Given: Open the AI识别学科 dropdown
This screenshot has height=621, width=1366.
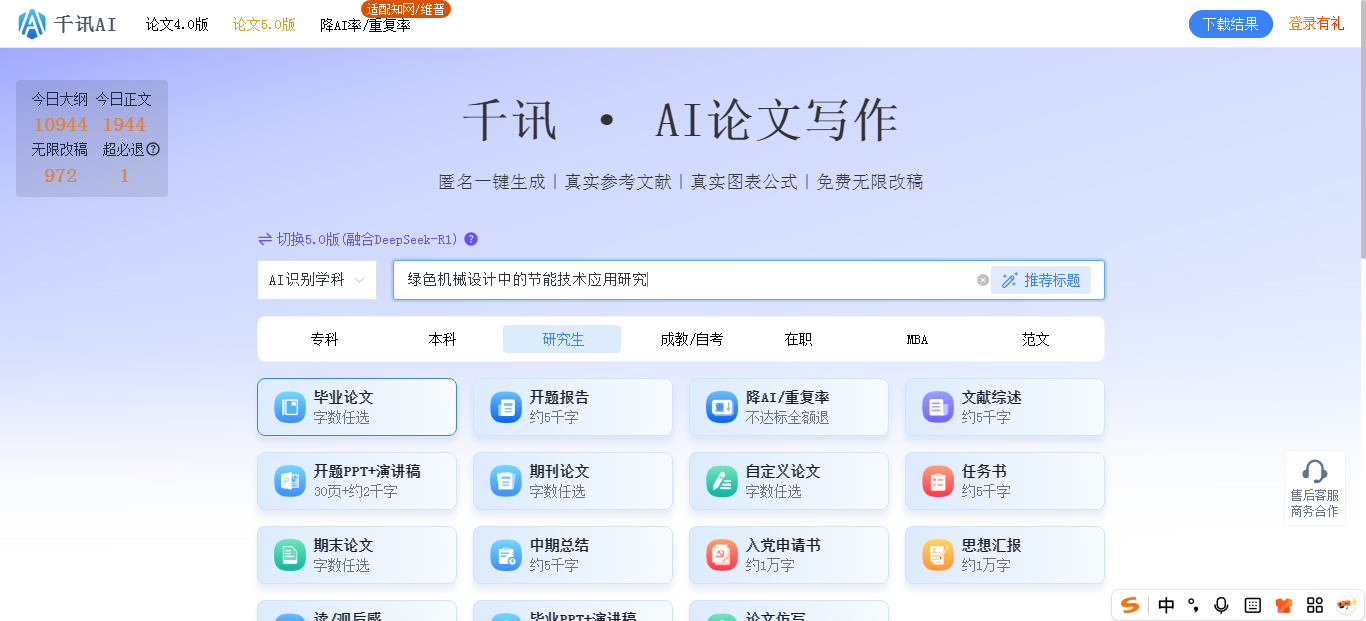Looking at the screenshot, I should [x=317, y=280].
